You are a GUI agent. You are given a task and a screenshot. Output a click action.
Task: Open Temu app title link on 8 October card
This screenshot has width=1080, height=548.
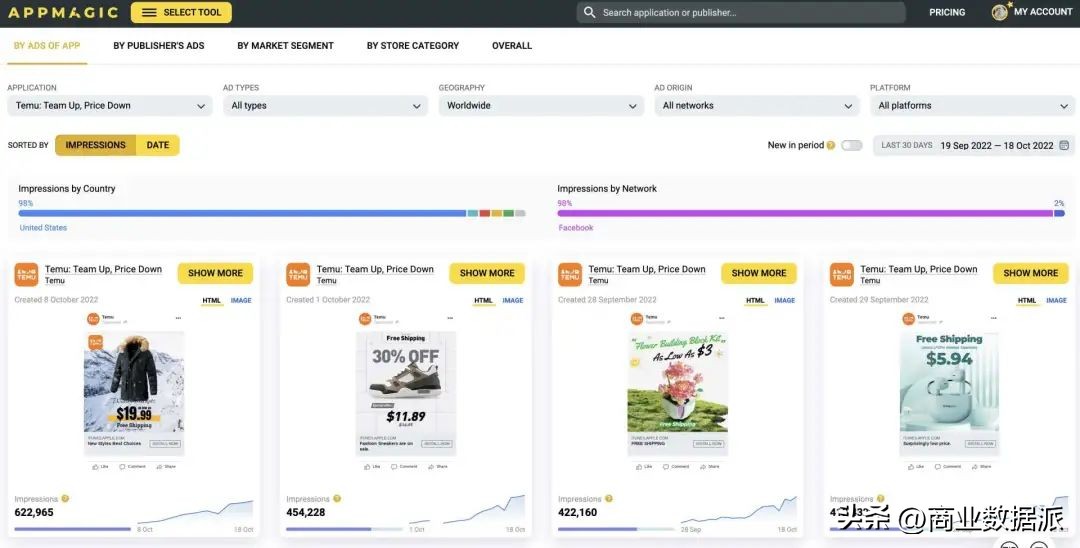click(x=103, y=269)
